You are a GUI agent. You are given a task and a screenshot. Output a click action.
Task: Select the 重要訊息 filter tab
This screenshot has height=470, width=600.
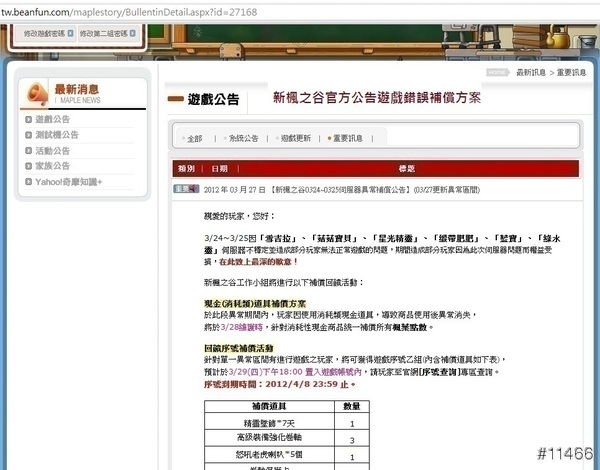click(349, 138)
